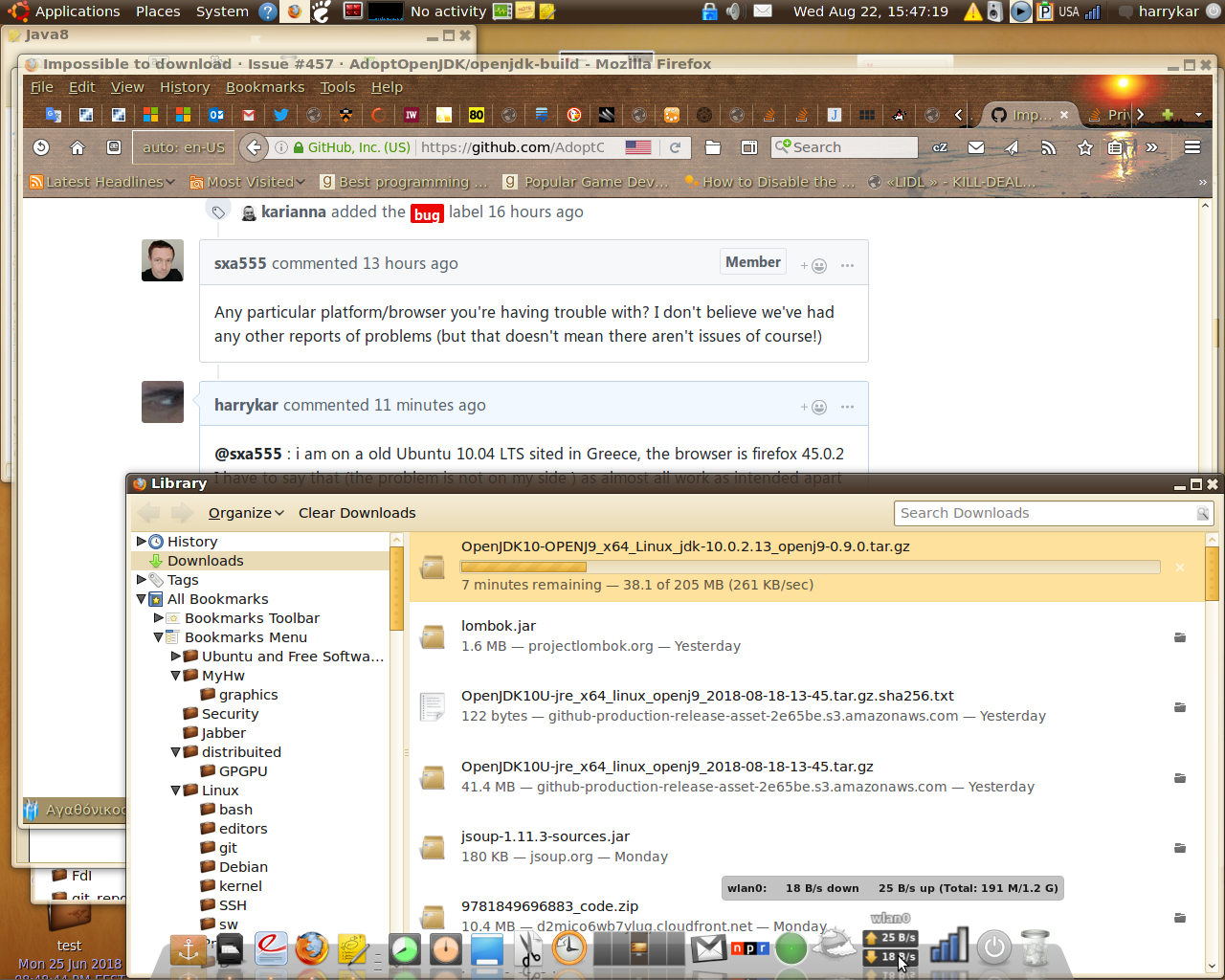
Task: Open the kebab menu on sxa555's comment
Action: pyautogui.click(x=847, y=265)
